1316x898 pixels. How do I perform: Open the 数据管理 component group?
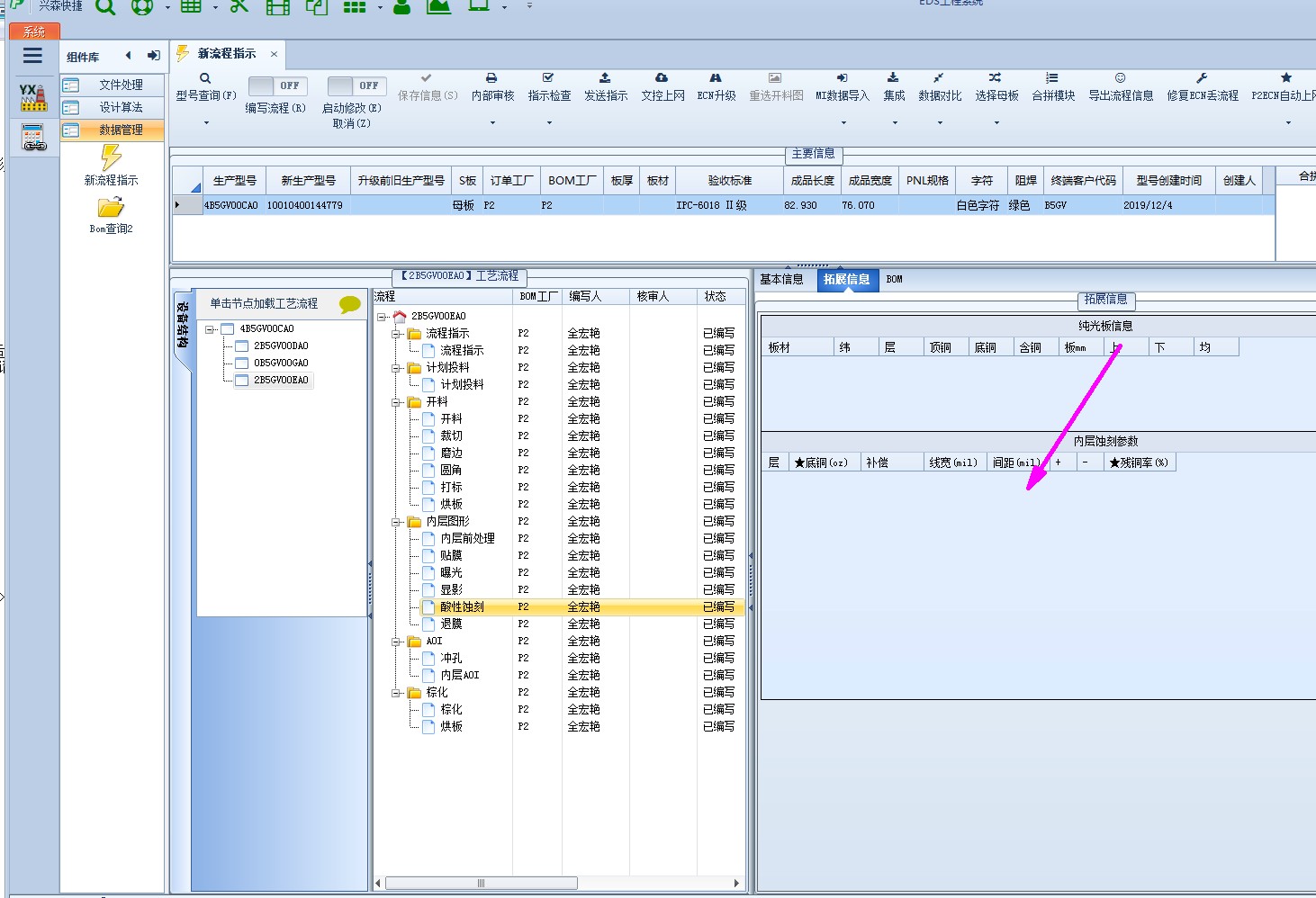[x=113, y=130]
